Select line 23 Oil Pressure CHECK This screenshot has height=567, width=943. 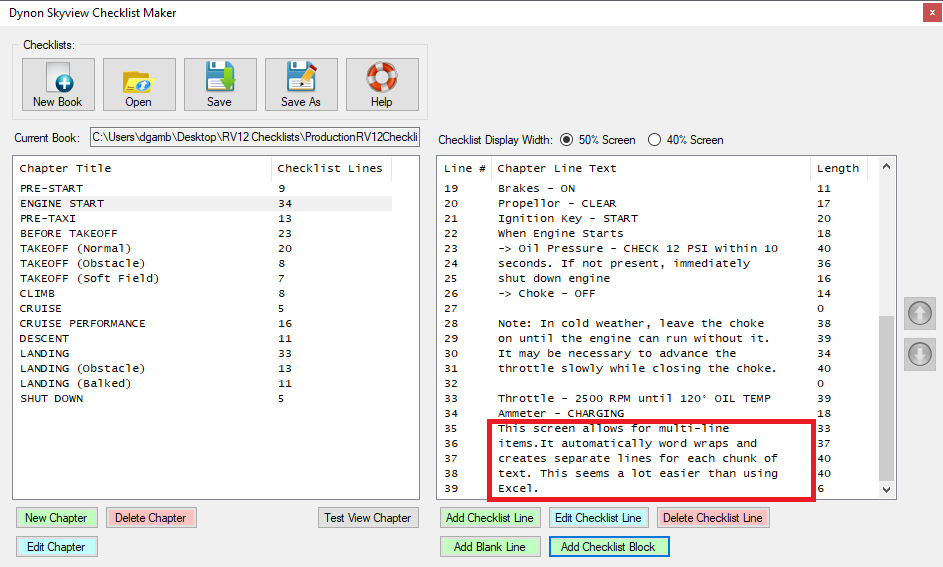655,248
